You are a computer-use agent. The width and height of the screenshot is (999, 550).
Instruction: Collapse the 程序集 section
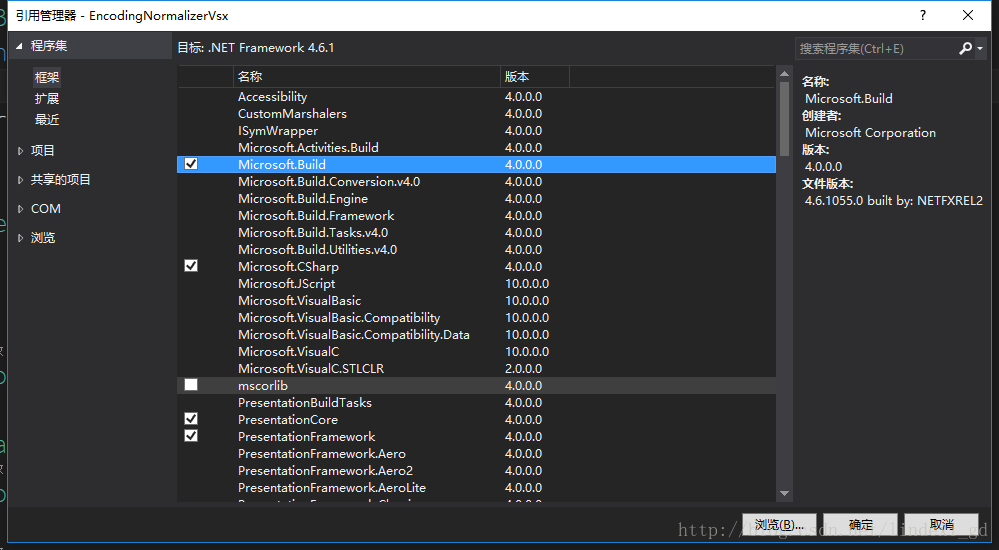click(19, 46)
